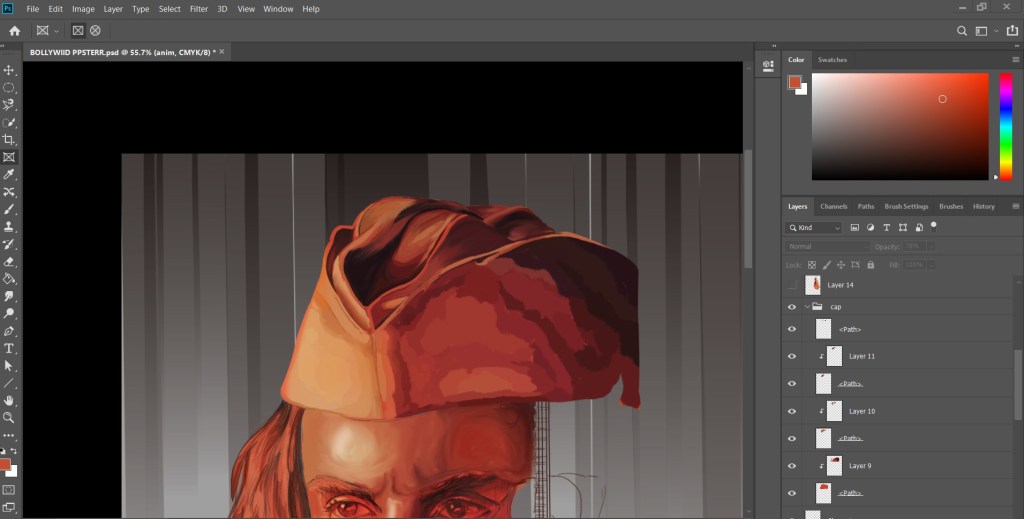Image resolution: width=1024 pixels, height=519 pixels.
Task: Hide the cap group layer
Action: coord(792,307)
